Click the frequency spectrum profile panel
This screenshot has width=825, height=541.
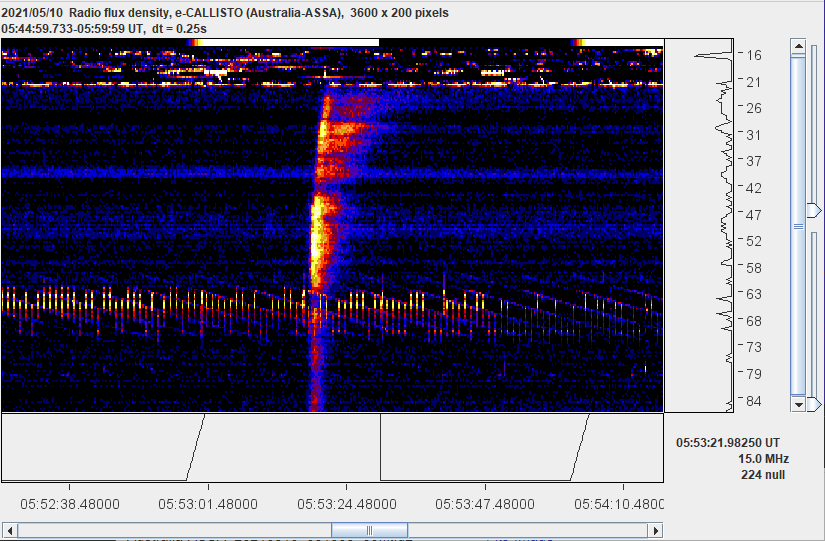click(700, 225)
